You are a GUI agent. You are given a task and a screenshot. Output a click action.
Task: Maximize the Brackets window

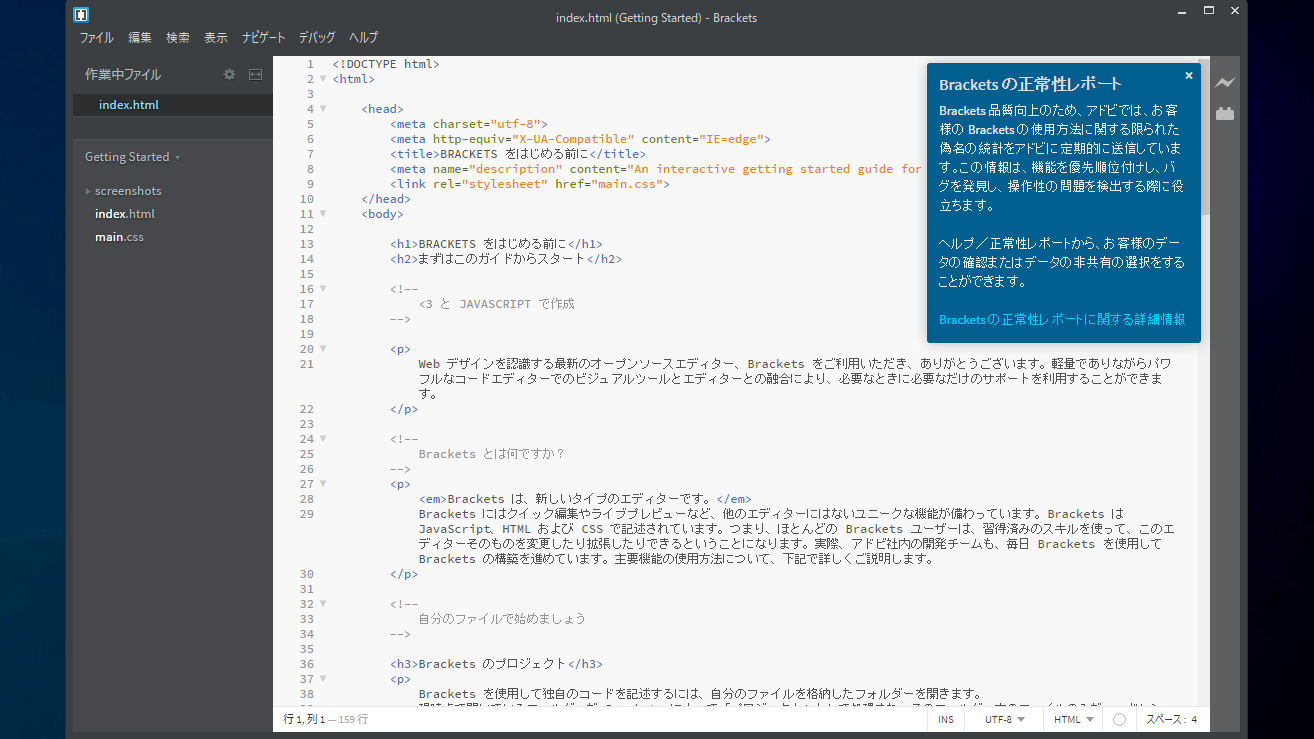pyautogui.click(x=1208, y=10)
